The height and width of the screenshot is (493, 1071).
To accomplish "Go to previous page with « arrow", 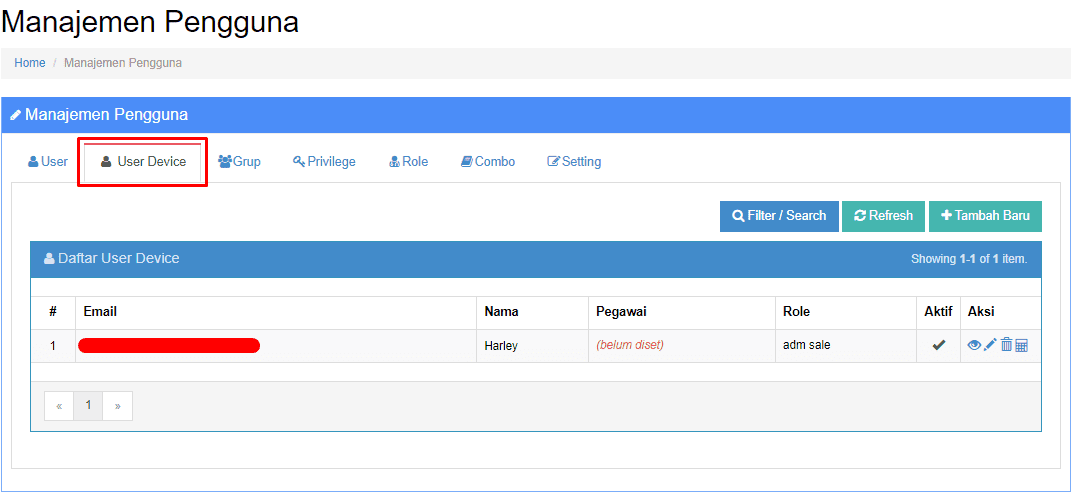I will 59,406.
